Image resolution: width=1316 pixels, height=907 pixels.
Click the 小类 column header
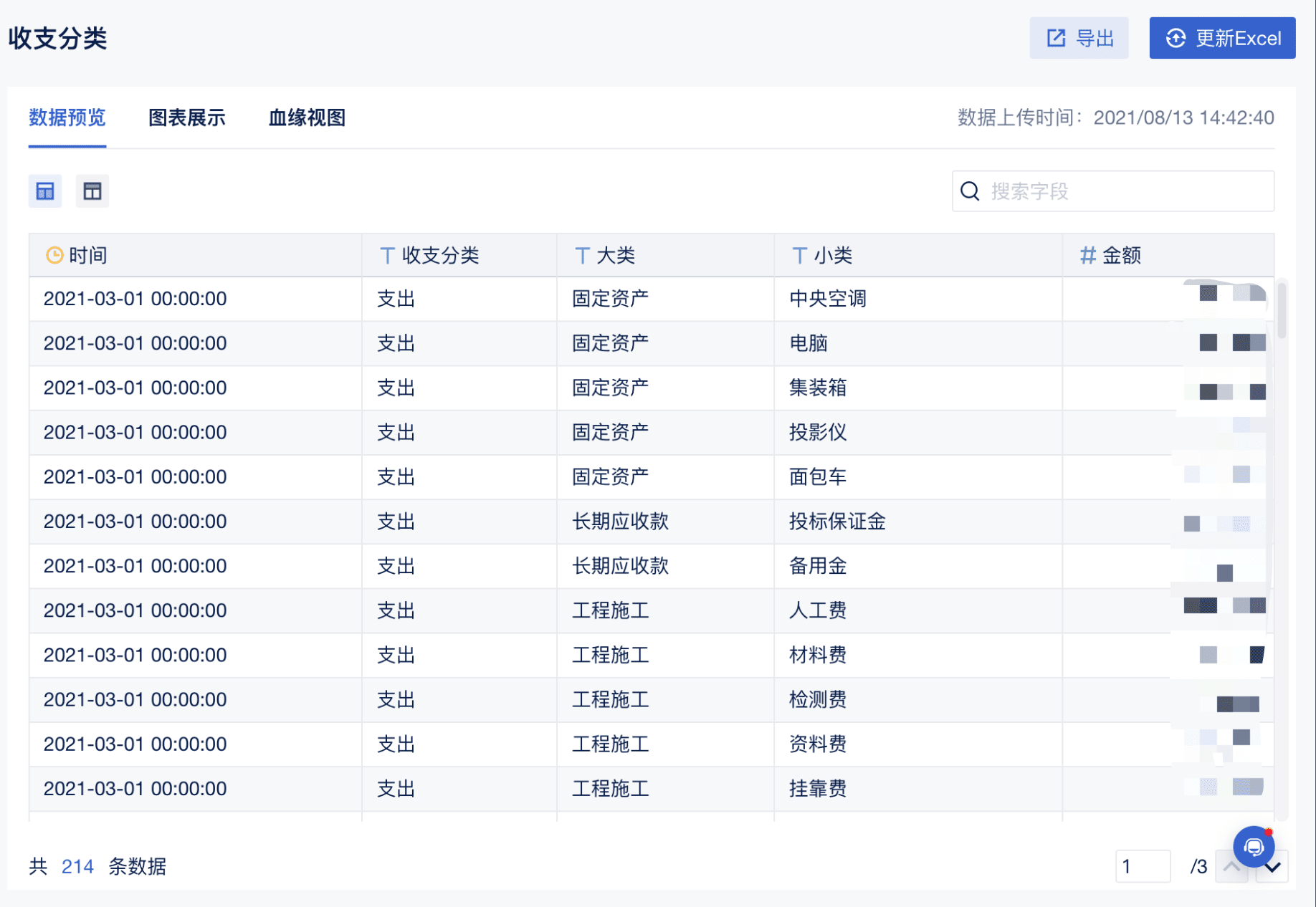point(918,255)
